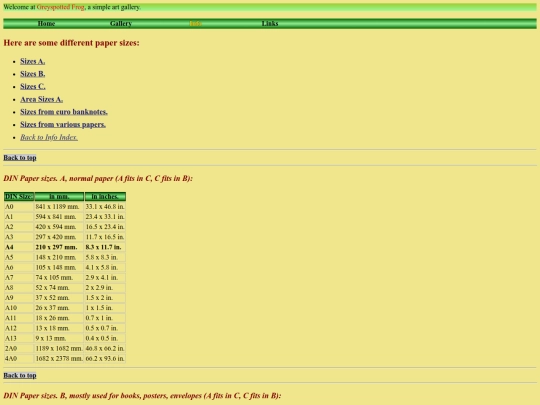The width and height of the screenshot is (540, 405).
Task: Open Sizes from various papers link
Action: click(x=63, y=124)
